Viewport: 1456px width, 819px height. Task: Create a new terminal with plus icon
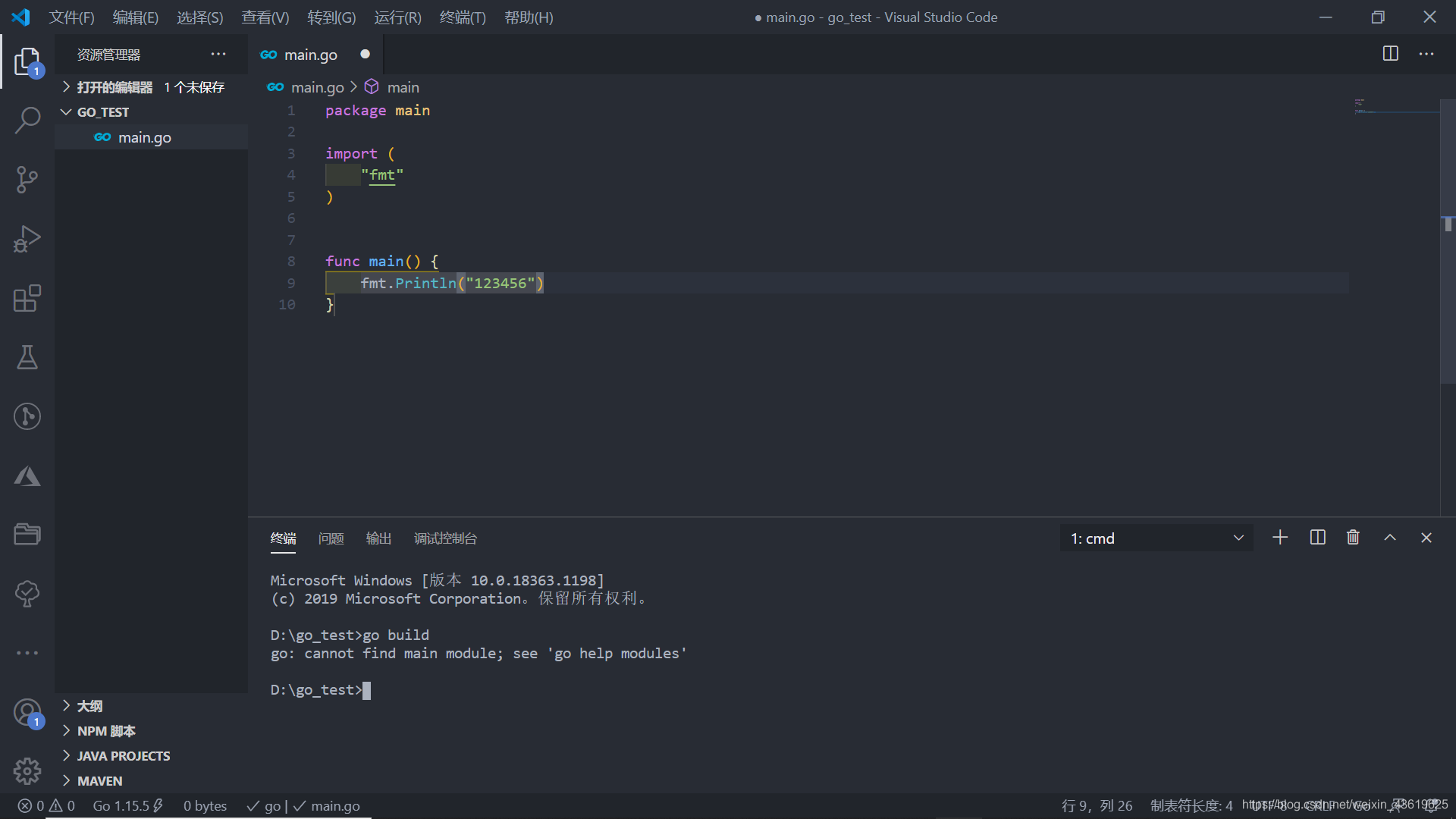click(1280, 538)
